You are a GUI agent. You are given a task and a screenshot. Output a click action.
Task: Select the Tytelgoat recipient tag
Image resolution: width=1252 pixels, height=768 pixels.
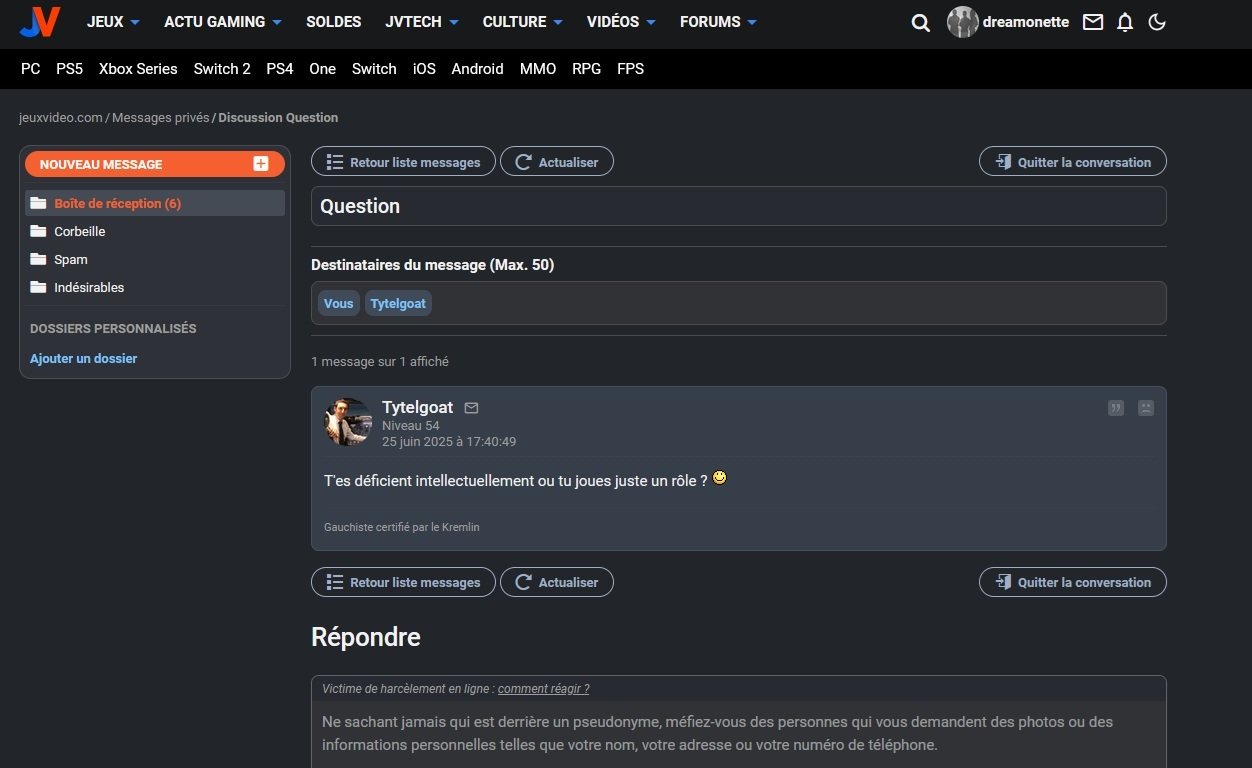click(x=398, y=303)
